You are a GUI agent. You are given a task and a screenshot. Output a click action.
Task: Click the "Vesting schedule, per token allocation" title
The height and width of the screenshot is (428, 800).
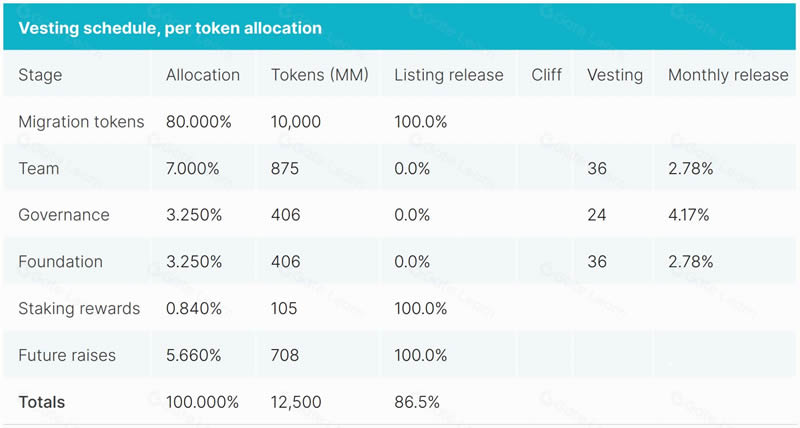[x=170, y=28]
